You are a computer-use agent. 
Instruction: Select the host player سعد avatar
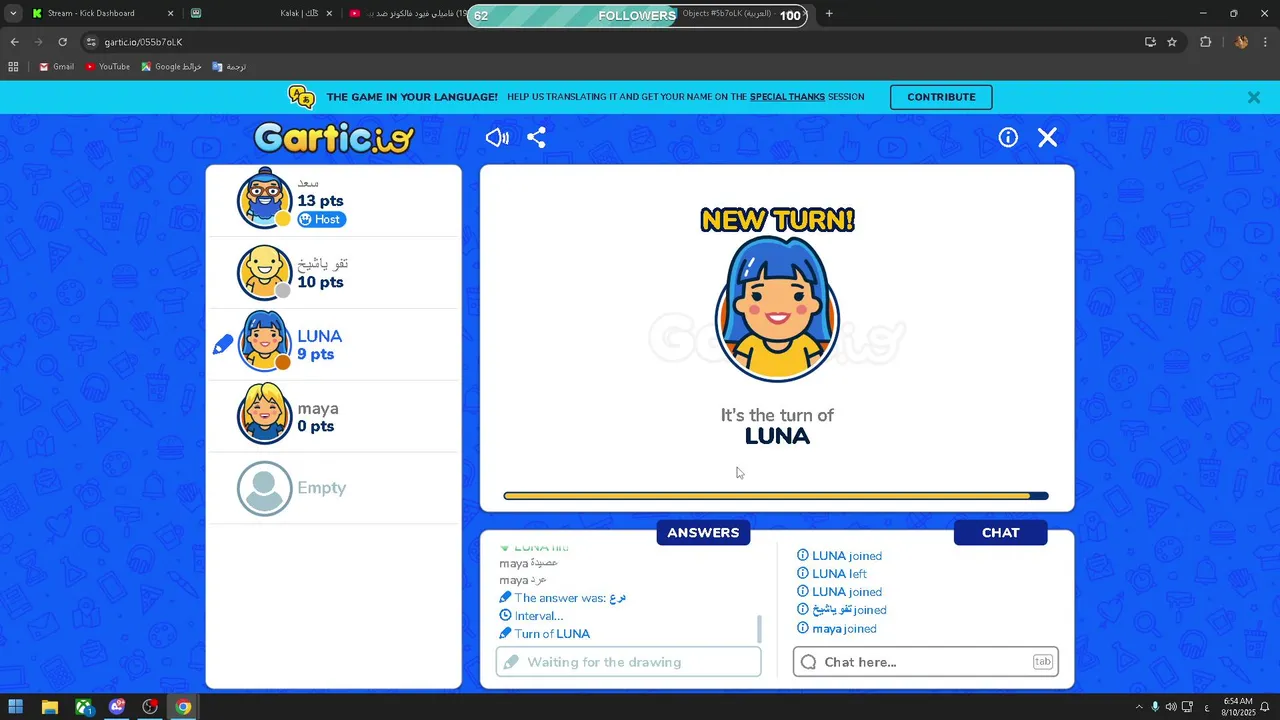[264, 199]
